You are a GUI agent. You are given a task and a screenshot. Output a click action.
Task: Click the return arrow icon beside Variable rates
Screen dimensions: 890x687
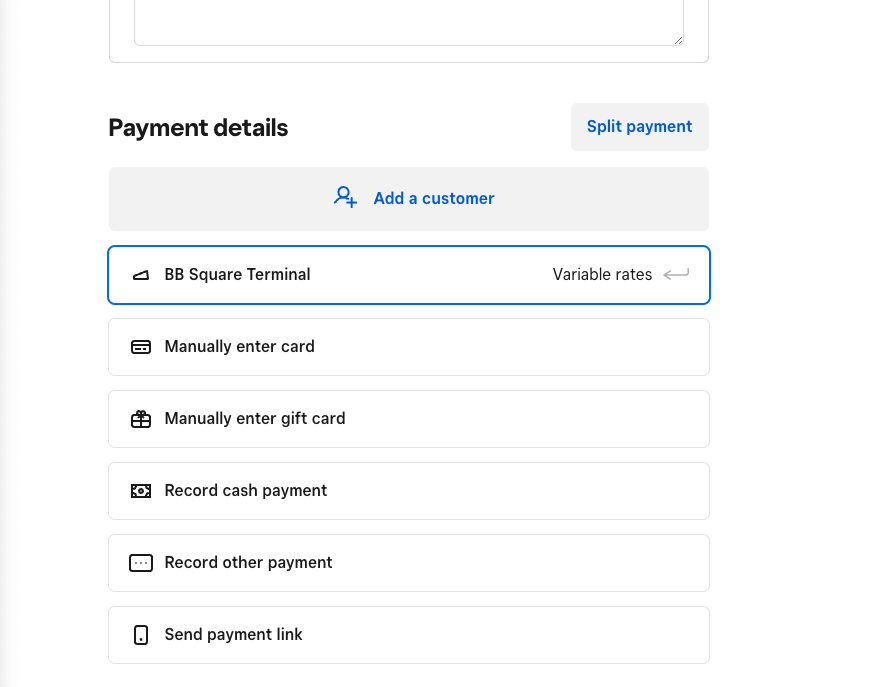pyautogui.click(x=676, y=274)
